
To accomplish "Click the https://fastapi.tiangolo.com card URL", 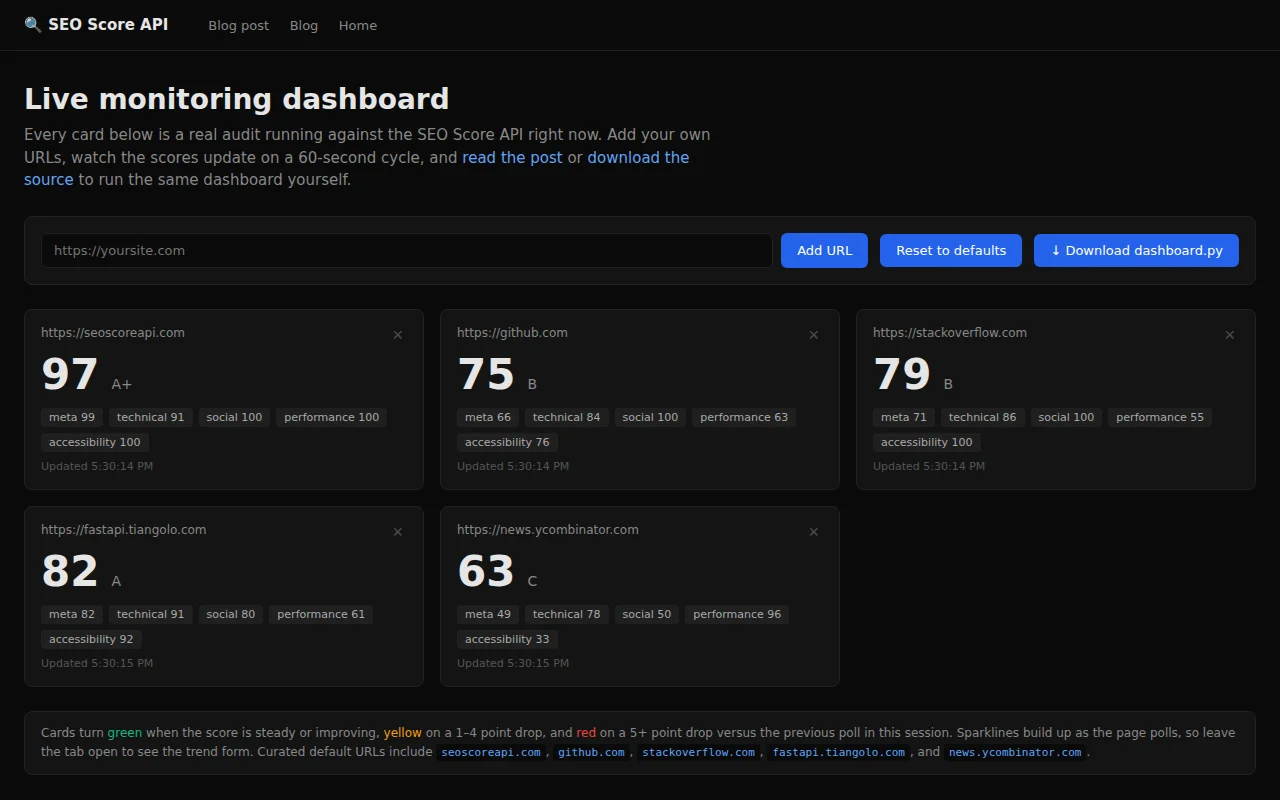I will tap(124, 530).
